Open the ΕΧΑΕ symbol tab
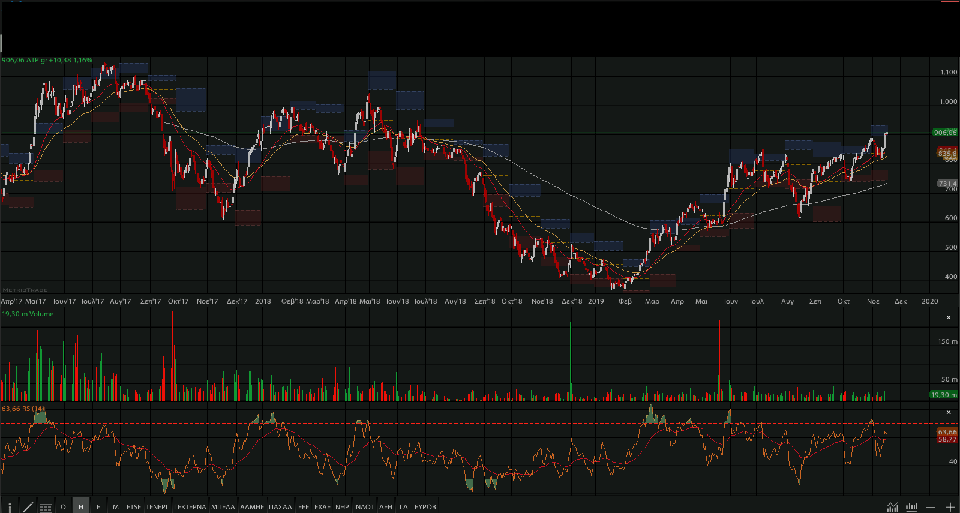The image size is (960, 513). (x=322, y=507)
